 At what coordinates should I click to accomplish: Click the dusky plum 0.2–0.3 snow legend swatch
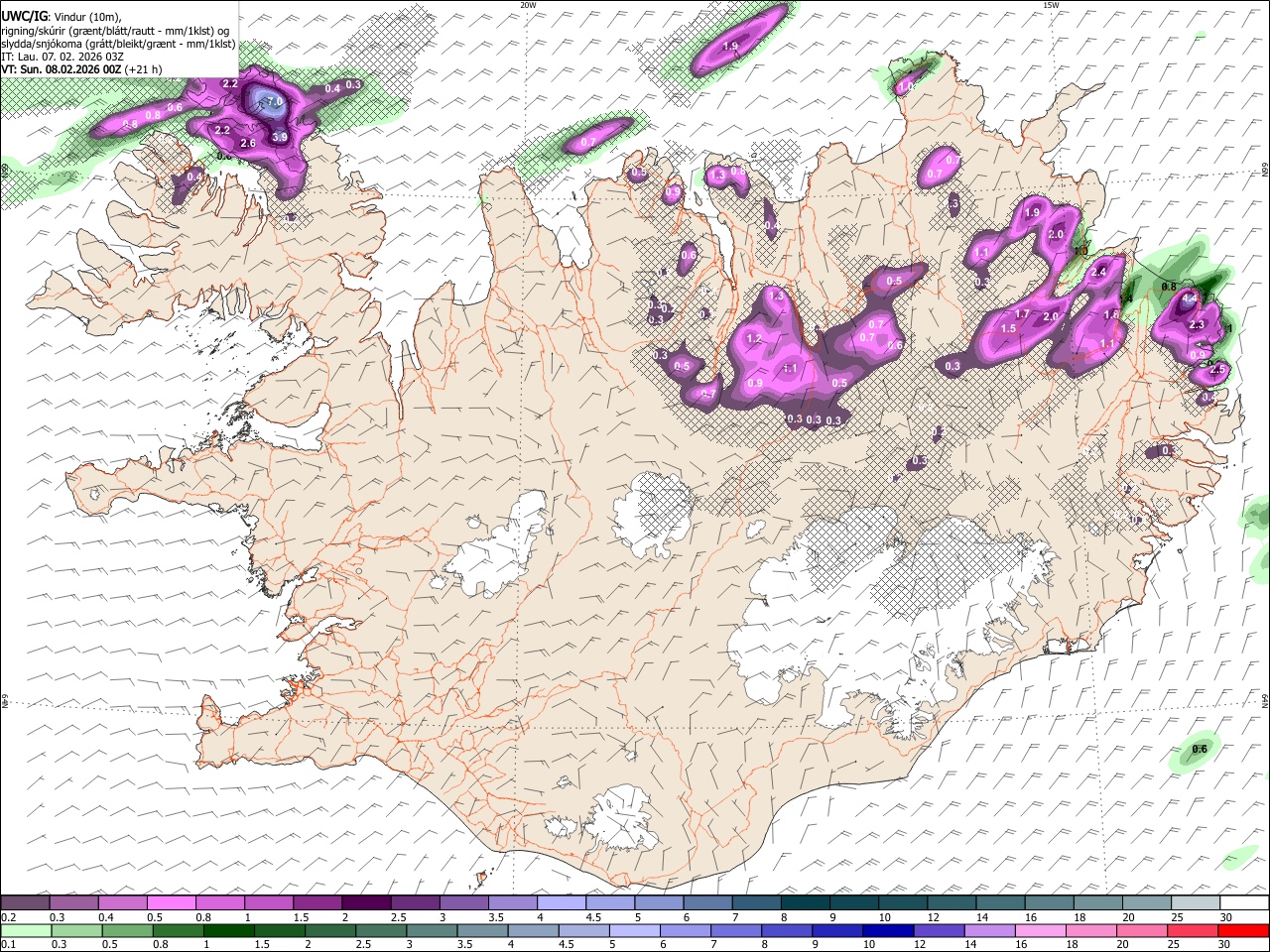coord(25,902)
